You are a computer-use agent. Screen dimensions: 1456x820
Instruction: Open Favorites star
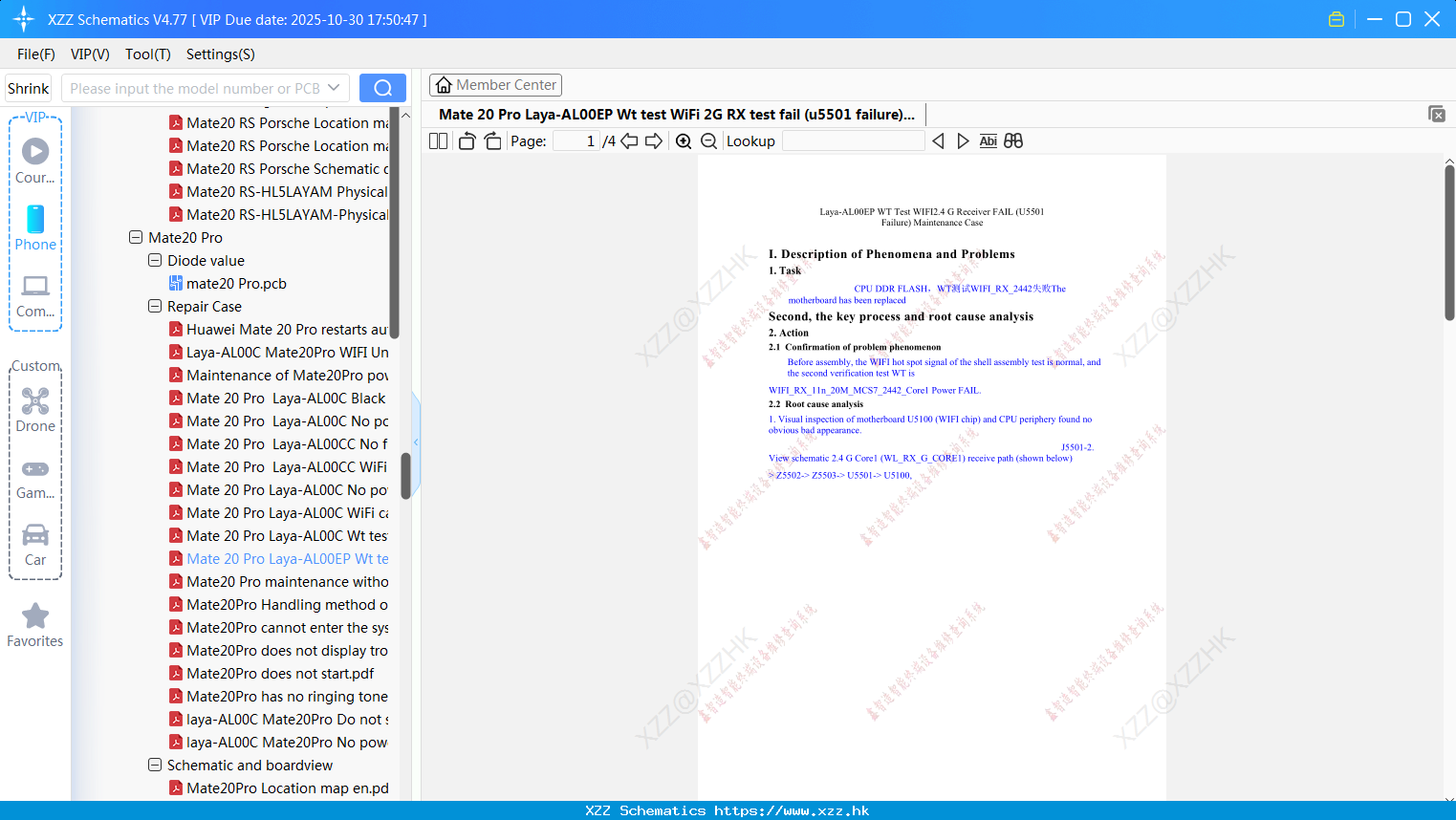pyautogui.click(x=35, y=625)
